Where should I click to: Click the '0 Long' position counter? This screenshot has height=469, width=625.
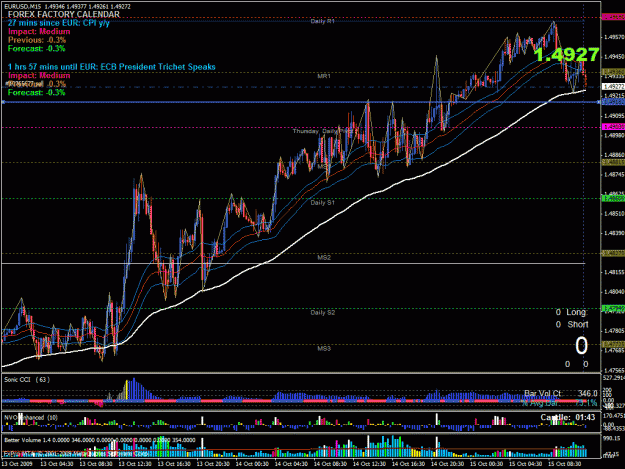coord(572,312)
